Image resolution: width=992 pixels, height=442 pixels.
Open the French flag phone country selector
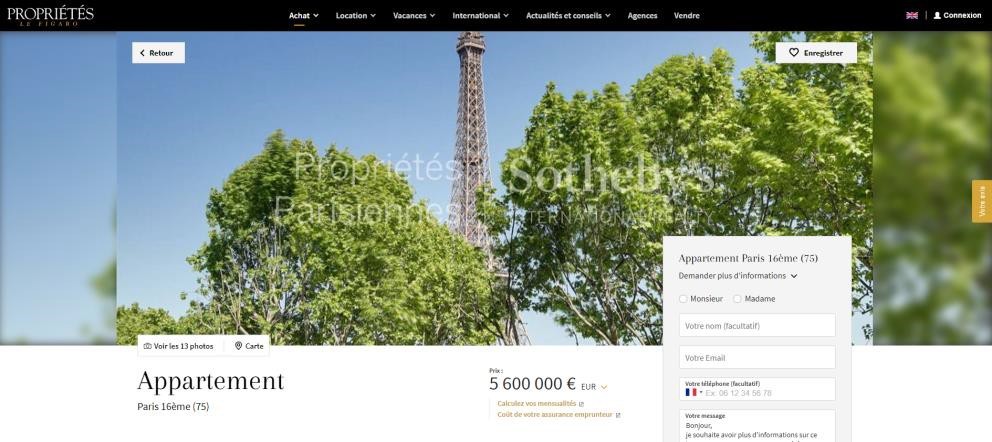pos(693,393)
